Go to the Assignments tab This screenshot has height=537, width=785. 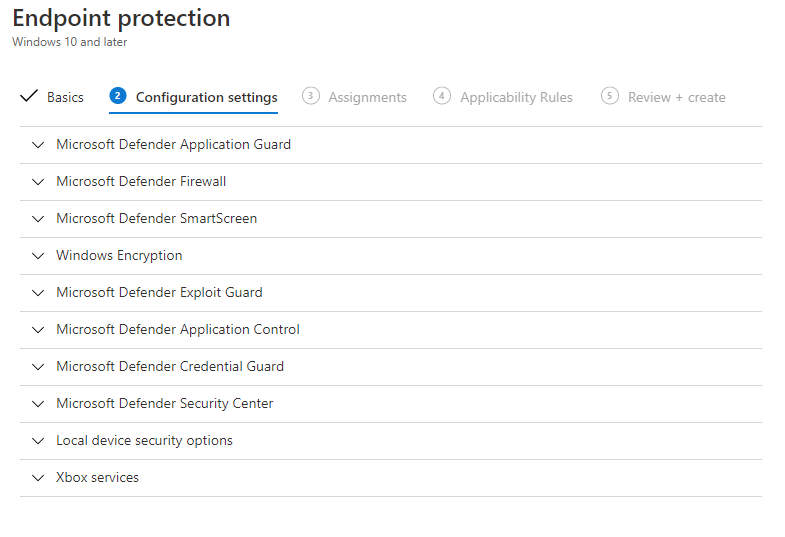click(367, 97)
